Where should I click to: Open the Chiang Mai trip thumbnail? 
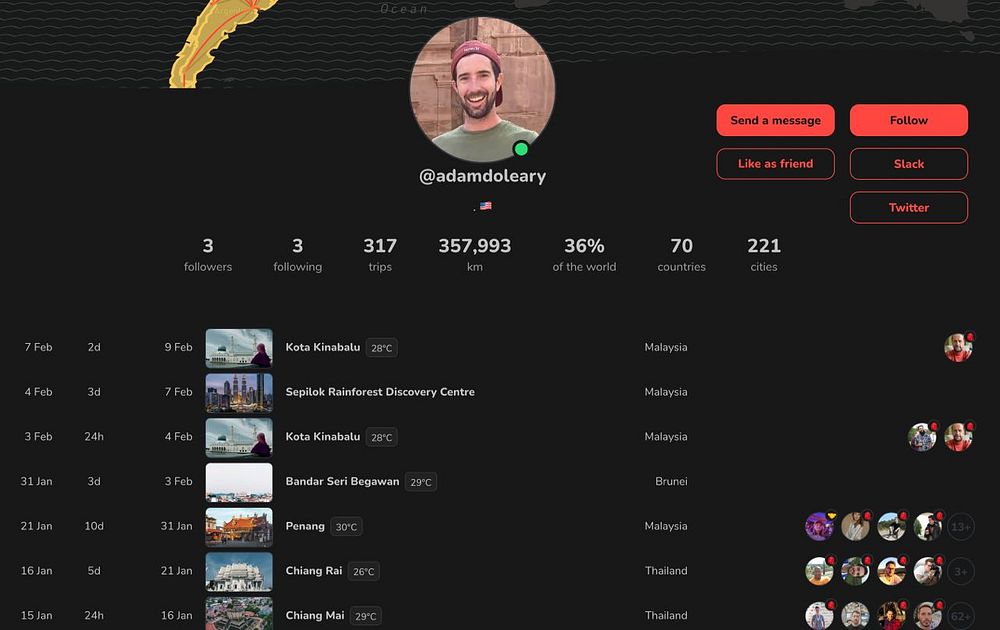click(239, 613)
